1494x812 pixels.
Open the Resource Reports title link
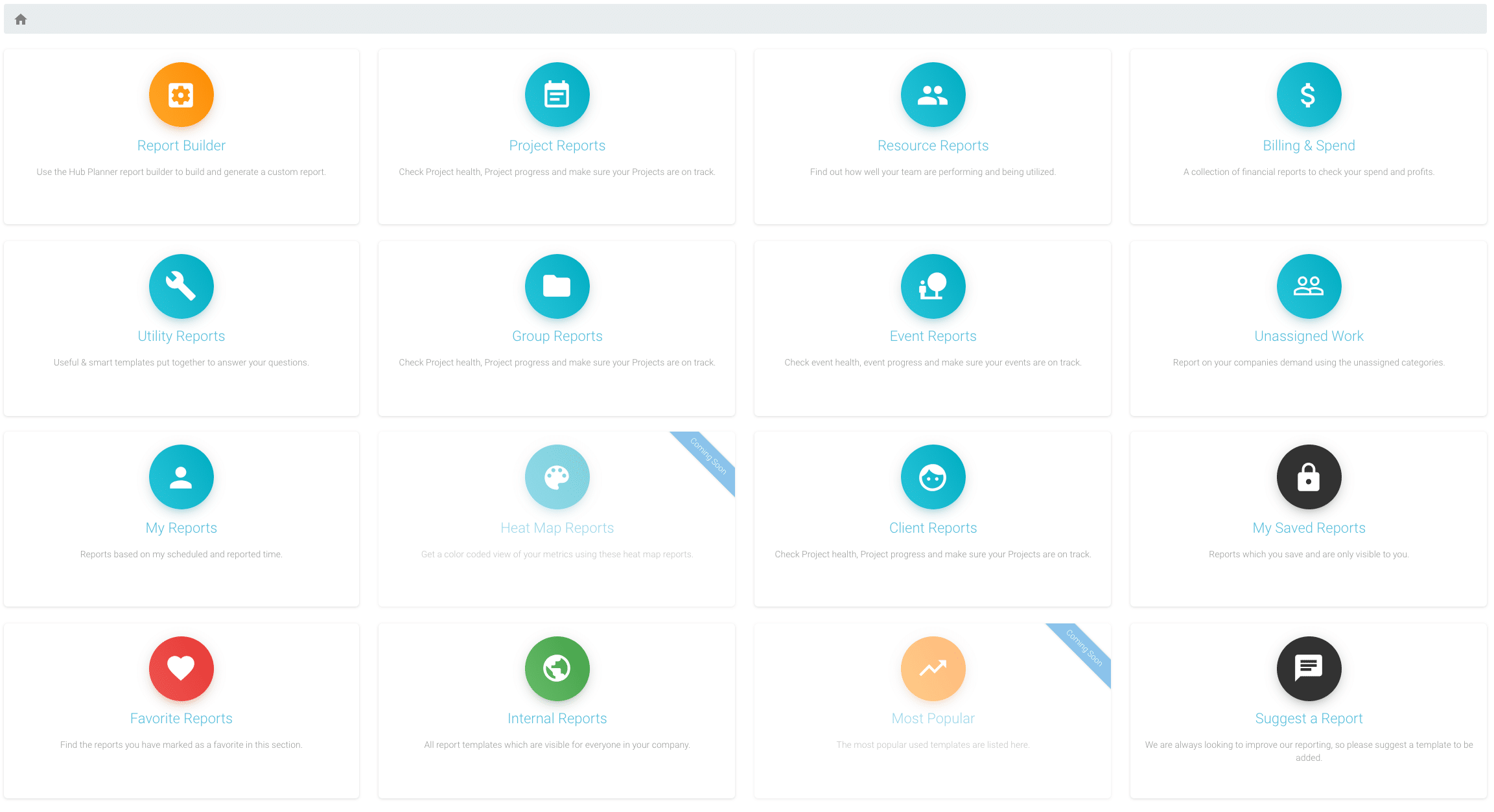[933, 146]
